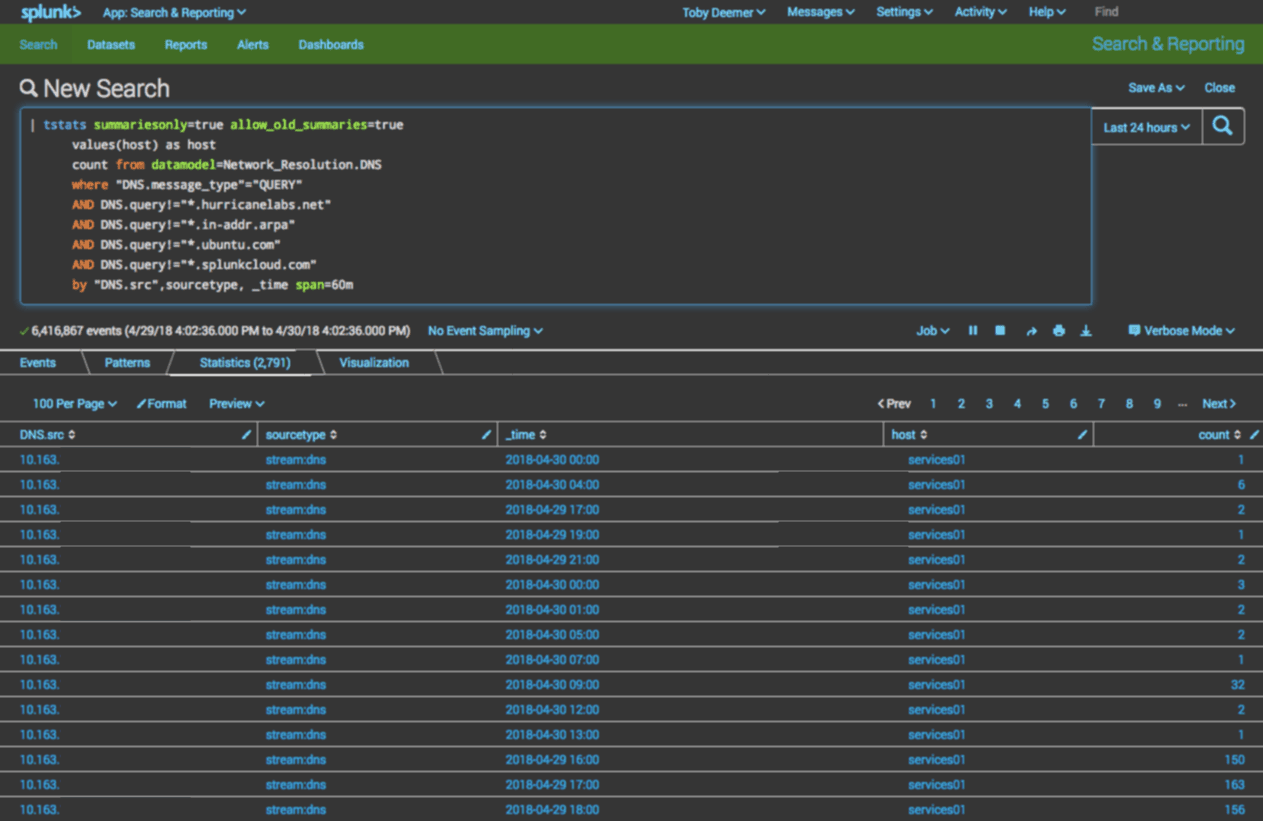Switch to the Visualization tab
Viewport: 1263px width, 821px height.
374,363
